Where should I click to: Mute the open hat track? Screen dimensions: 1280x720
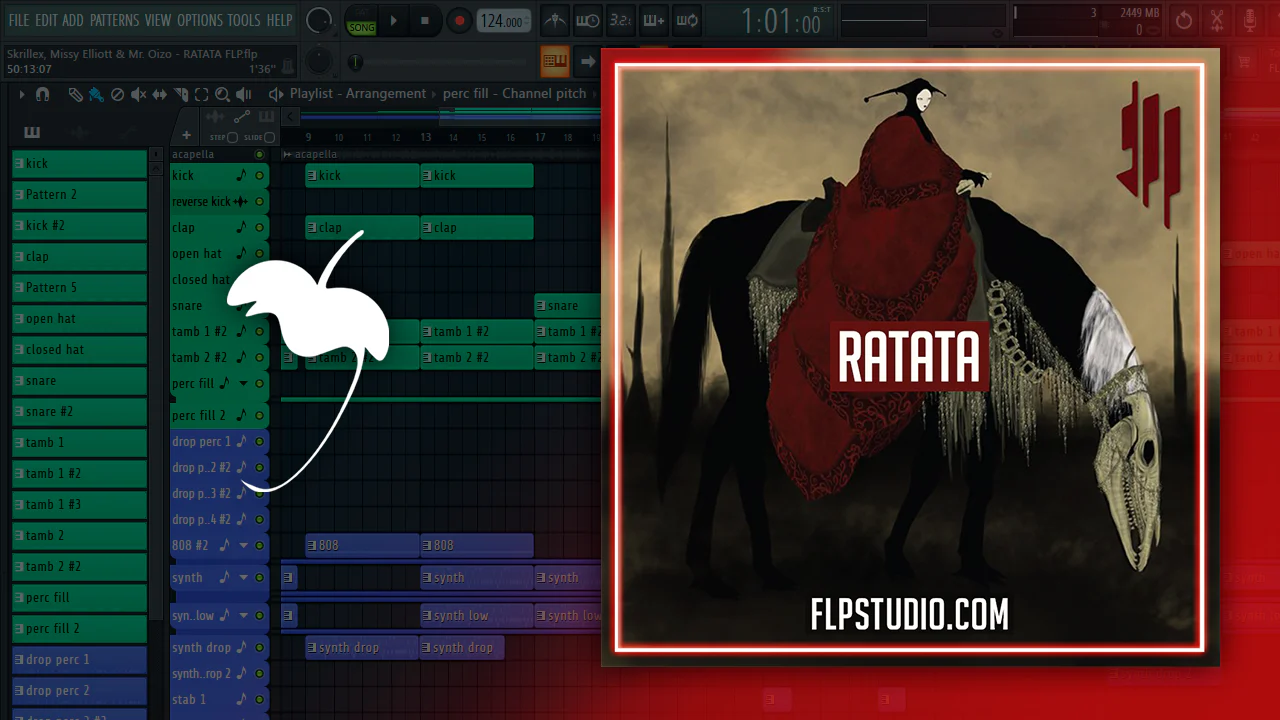click(x=259, y=253)
